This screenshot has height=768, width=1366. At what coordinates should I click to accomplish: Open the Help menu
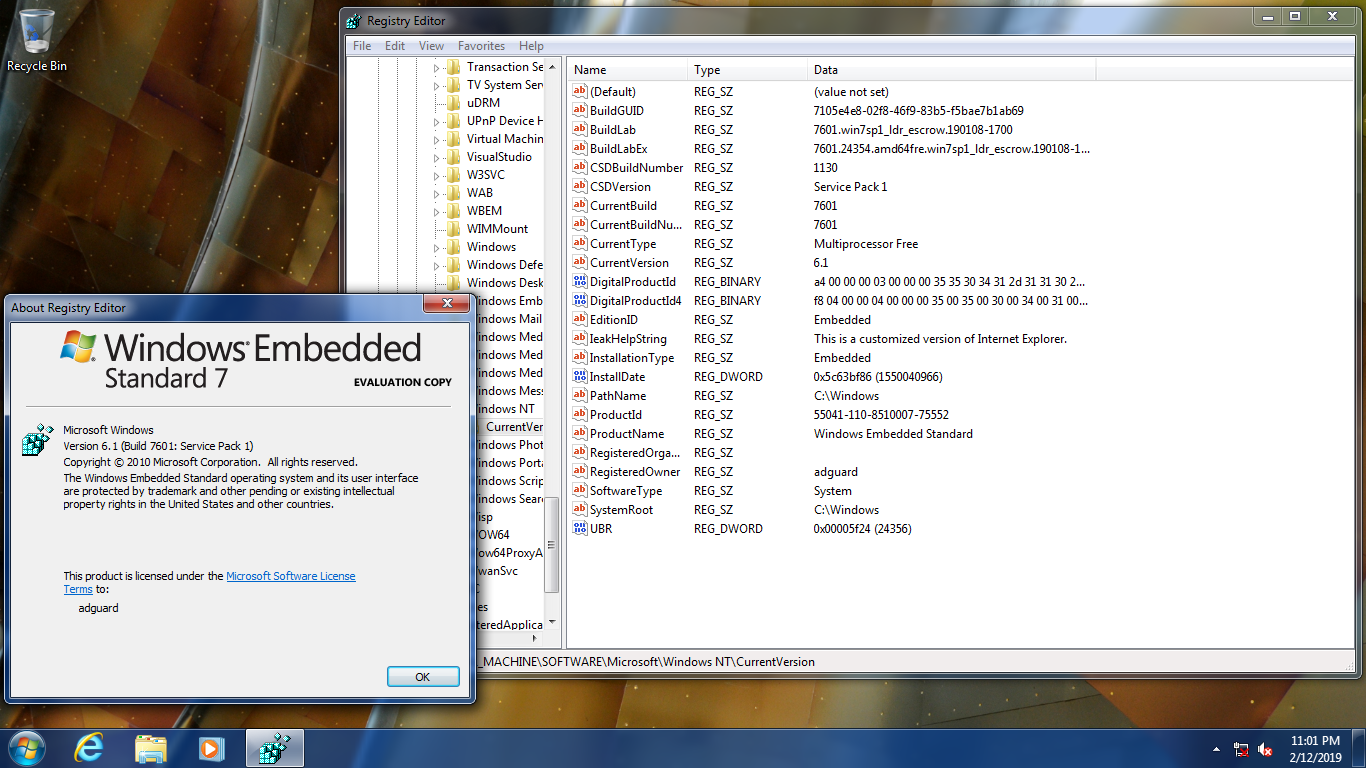531,46
